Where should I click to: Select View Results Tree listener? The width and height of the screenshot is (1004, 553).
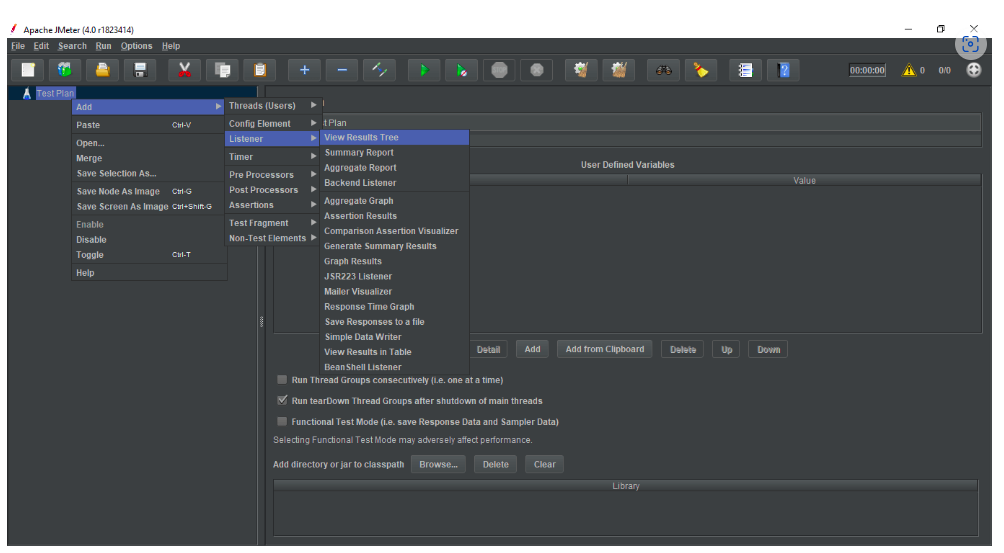[361, 138]
